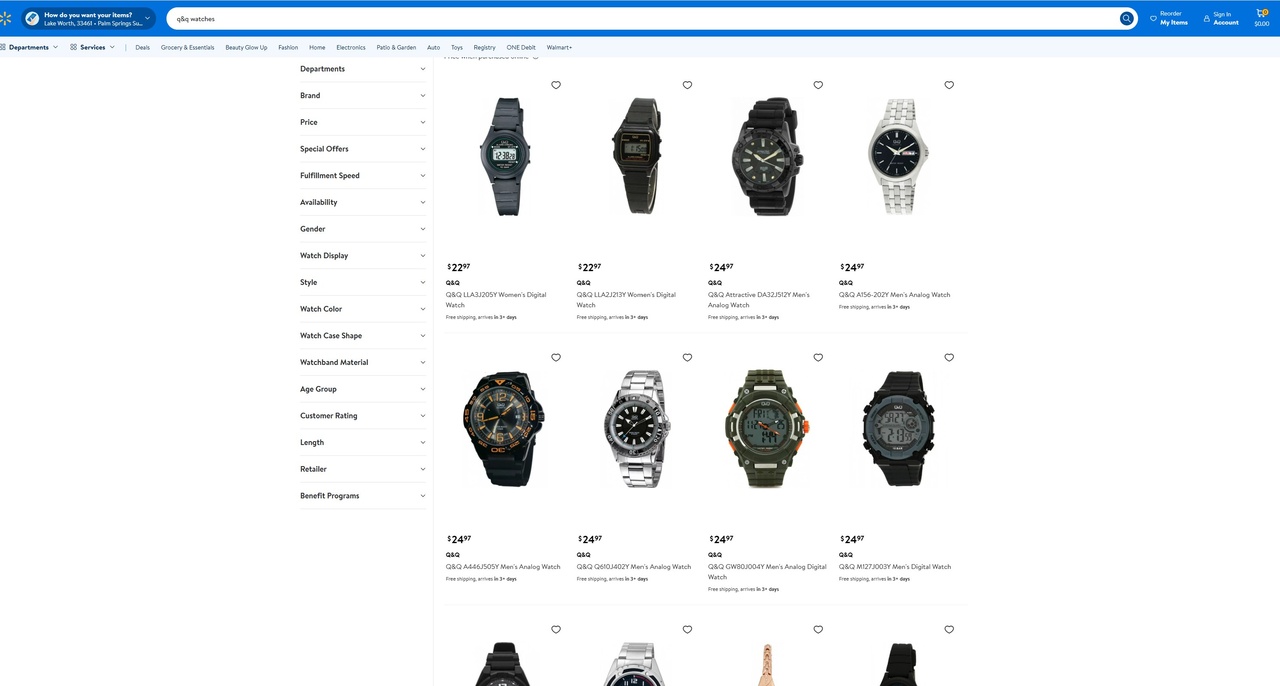The height and width of the screenshot is (686, 1280).
Task: Open Departments menu in top navigation bar
Action: click(x=30, y=47)
